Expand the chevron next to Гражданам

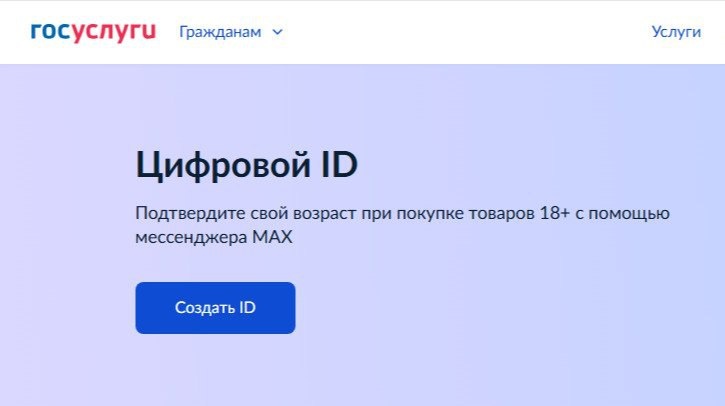pos(277,32)
